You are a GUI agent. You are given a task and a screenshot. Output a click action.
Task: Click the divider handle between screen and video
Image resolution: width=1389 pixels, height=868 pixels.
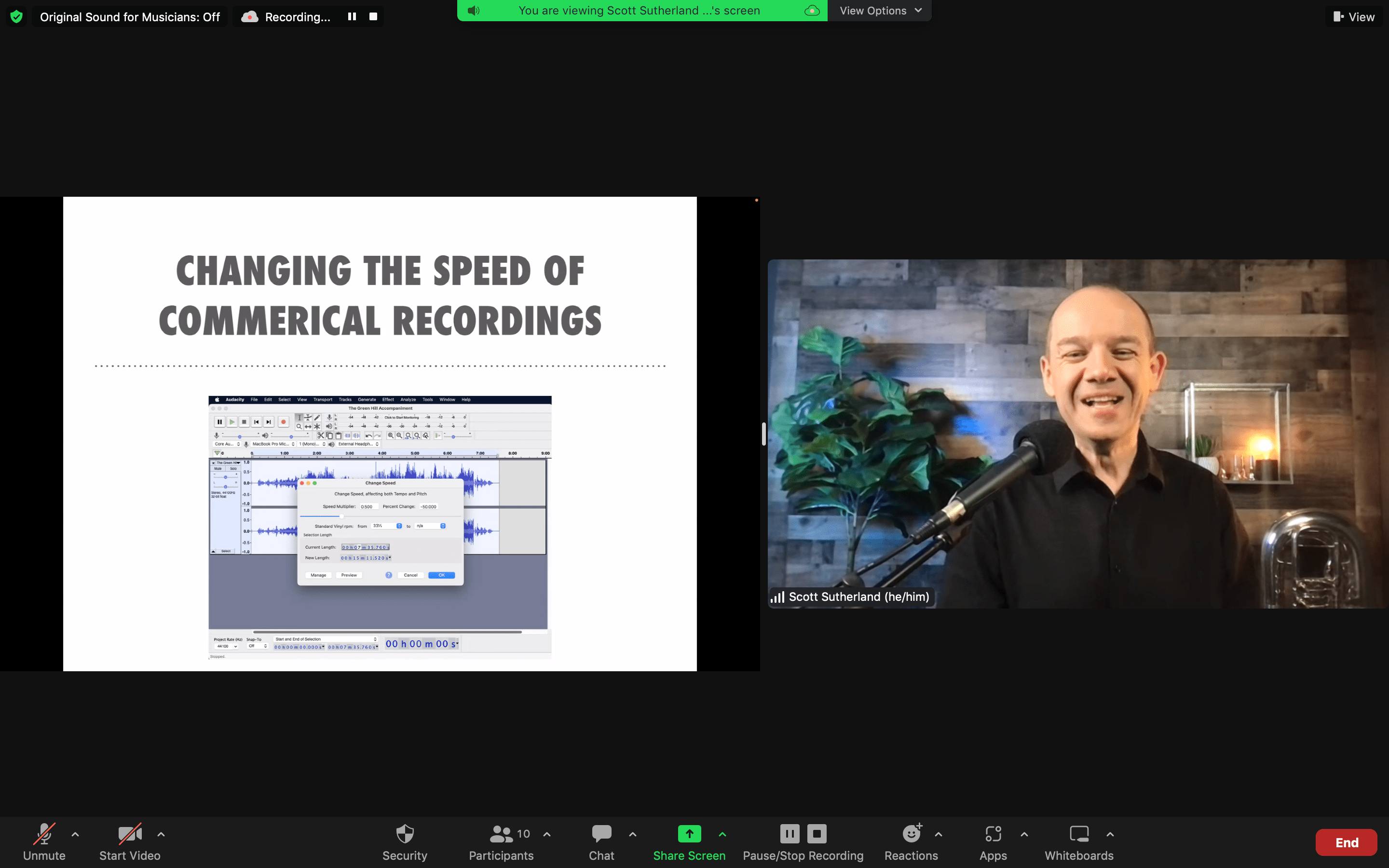(x=763, y=434)
